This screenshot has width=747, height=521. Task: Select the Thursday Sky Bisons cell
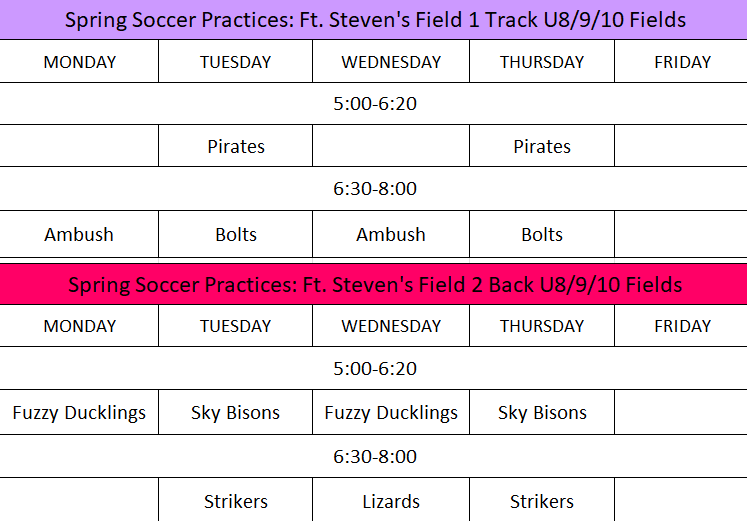tap(542, 412)
